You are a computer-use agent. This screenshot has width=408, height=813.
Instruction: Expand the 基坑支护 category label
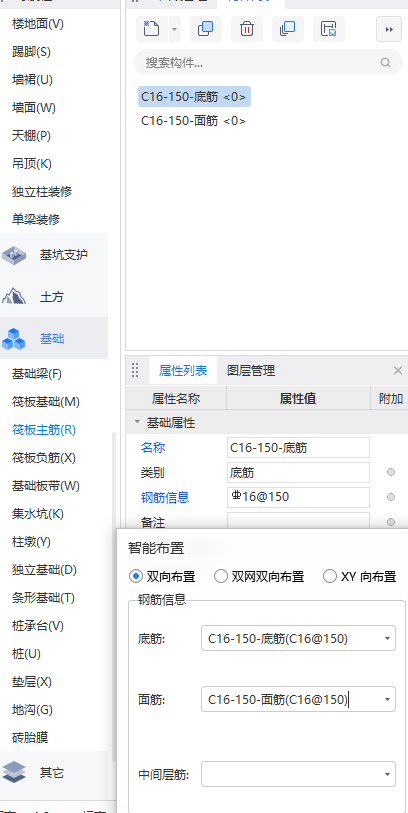[64, 255]
